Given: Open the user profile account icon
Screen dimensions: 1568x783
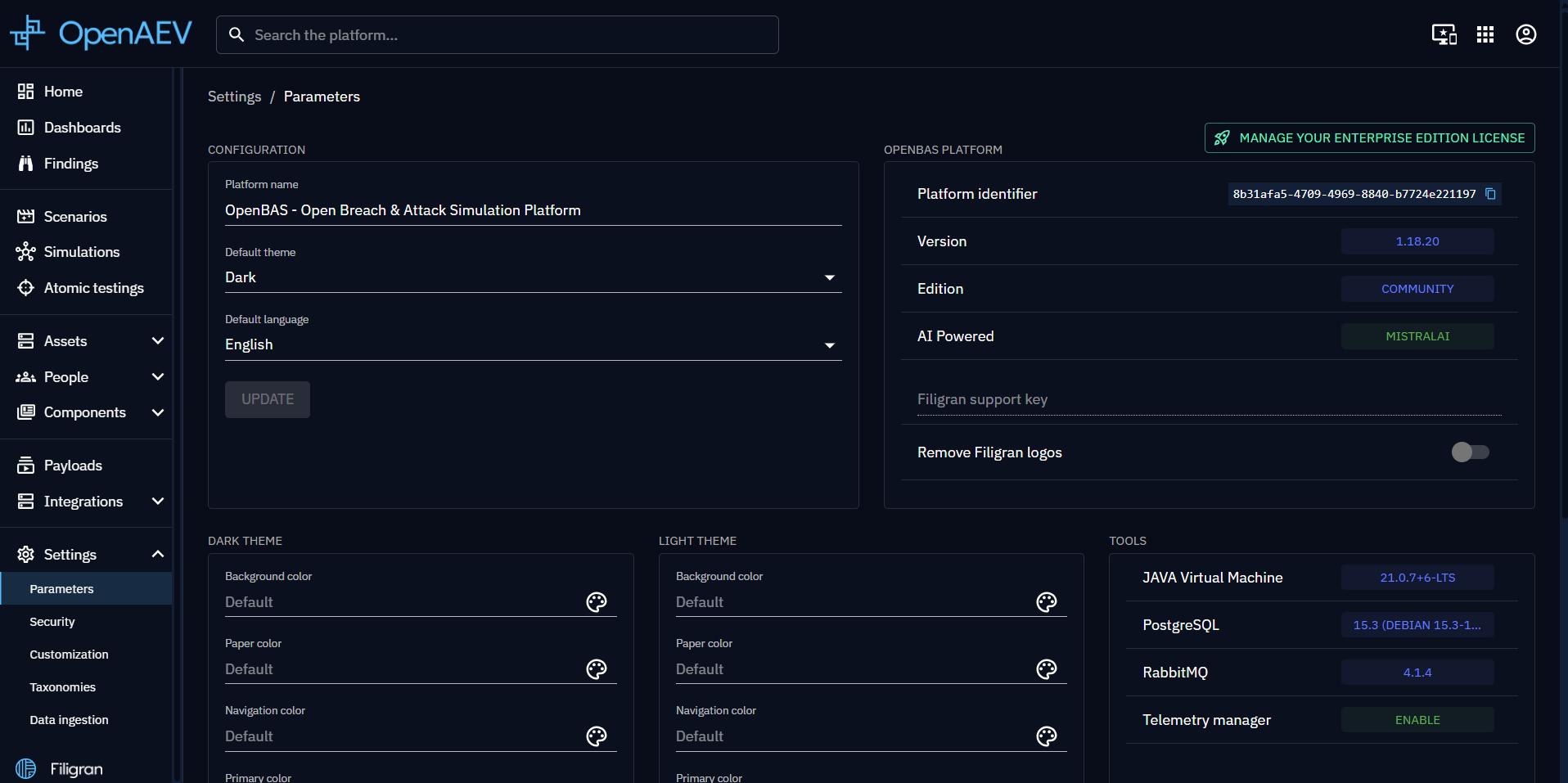Looking at the screenshot, I should click(1525, 34).
